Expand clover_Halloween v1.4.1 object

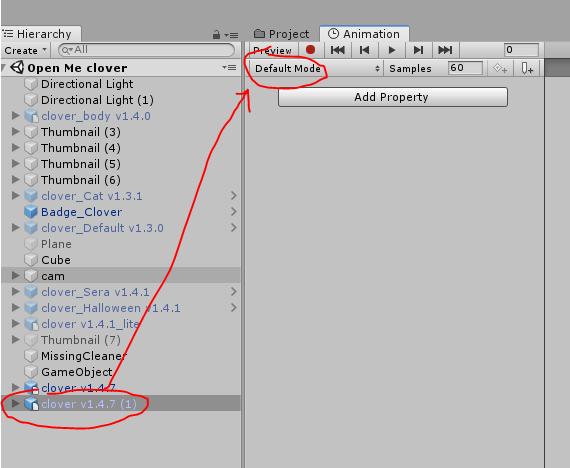pyautogui.click(x=16, y=308)
